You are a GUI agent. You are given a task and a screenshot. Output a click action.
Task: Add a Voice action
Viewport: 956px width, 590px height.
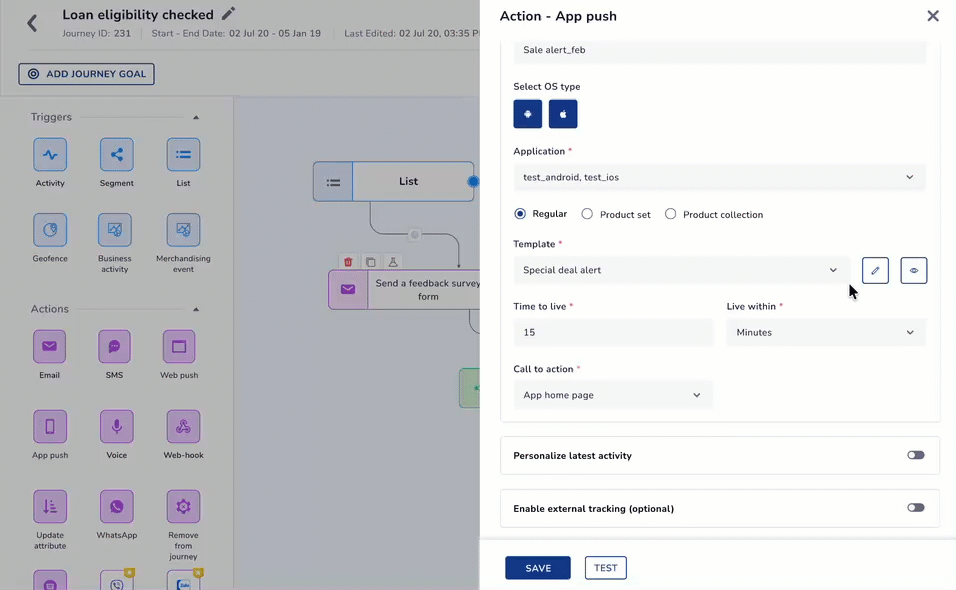(x=116, y=427)
